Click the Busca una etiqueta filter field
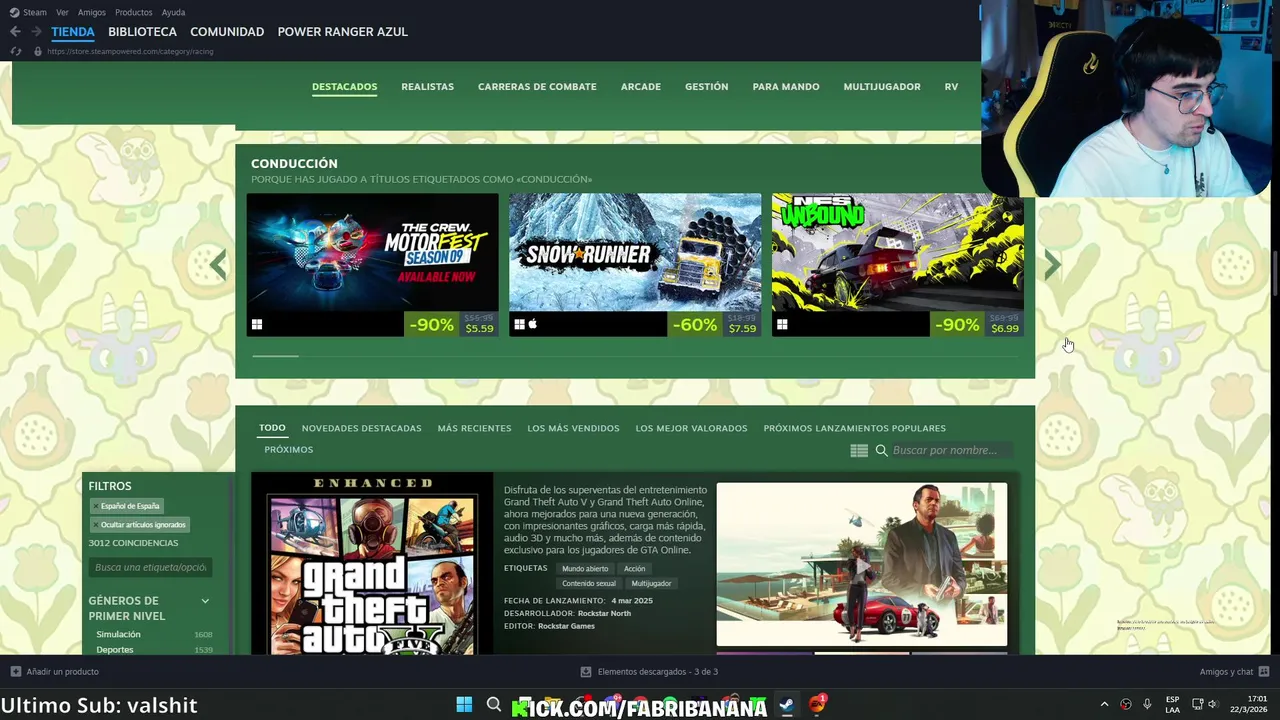1280x720 pixels. tap(150, 567)
